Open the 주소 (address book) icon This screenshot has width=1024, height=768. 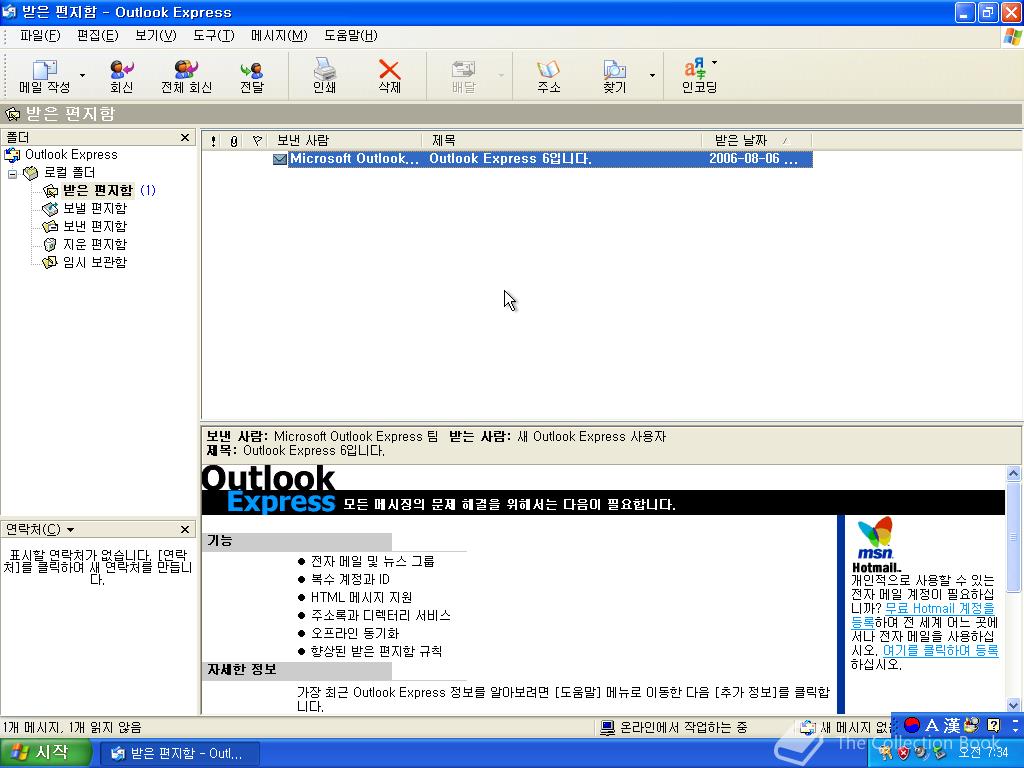(x=549, y=76)
